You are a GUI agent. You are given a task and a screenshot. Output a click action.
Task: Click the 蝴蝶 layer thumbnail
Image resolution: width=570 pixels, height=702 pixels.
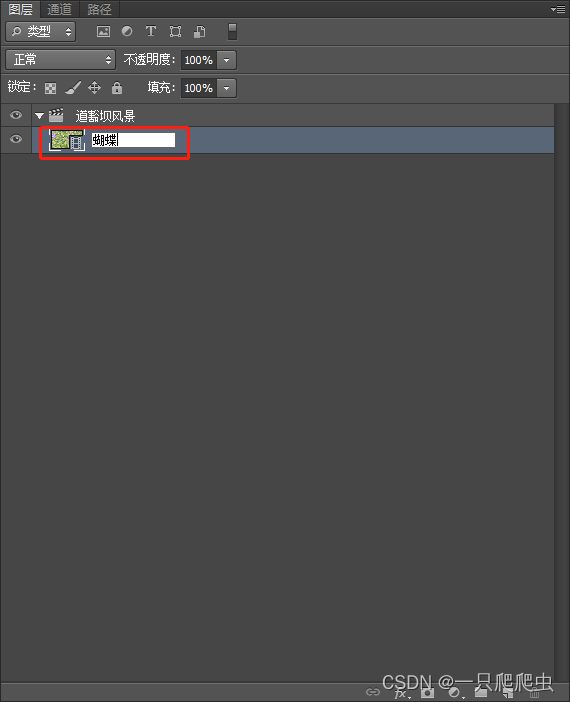click(x=67, y=140)
